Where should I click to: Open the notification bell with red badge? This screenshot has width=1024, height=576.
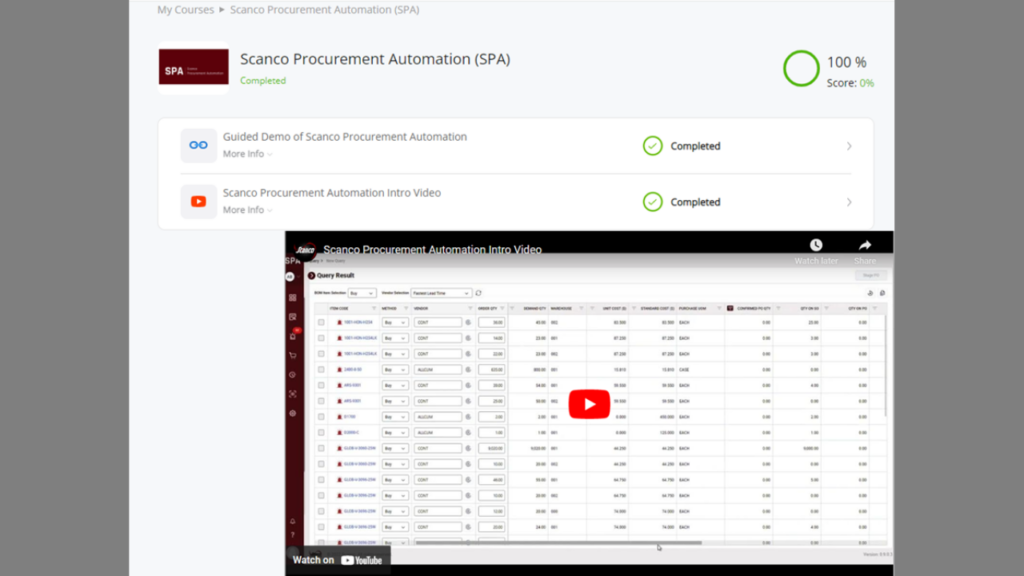[x=292, y=334]
